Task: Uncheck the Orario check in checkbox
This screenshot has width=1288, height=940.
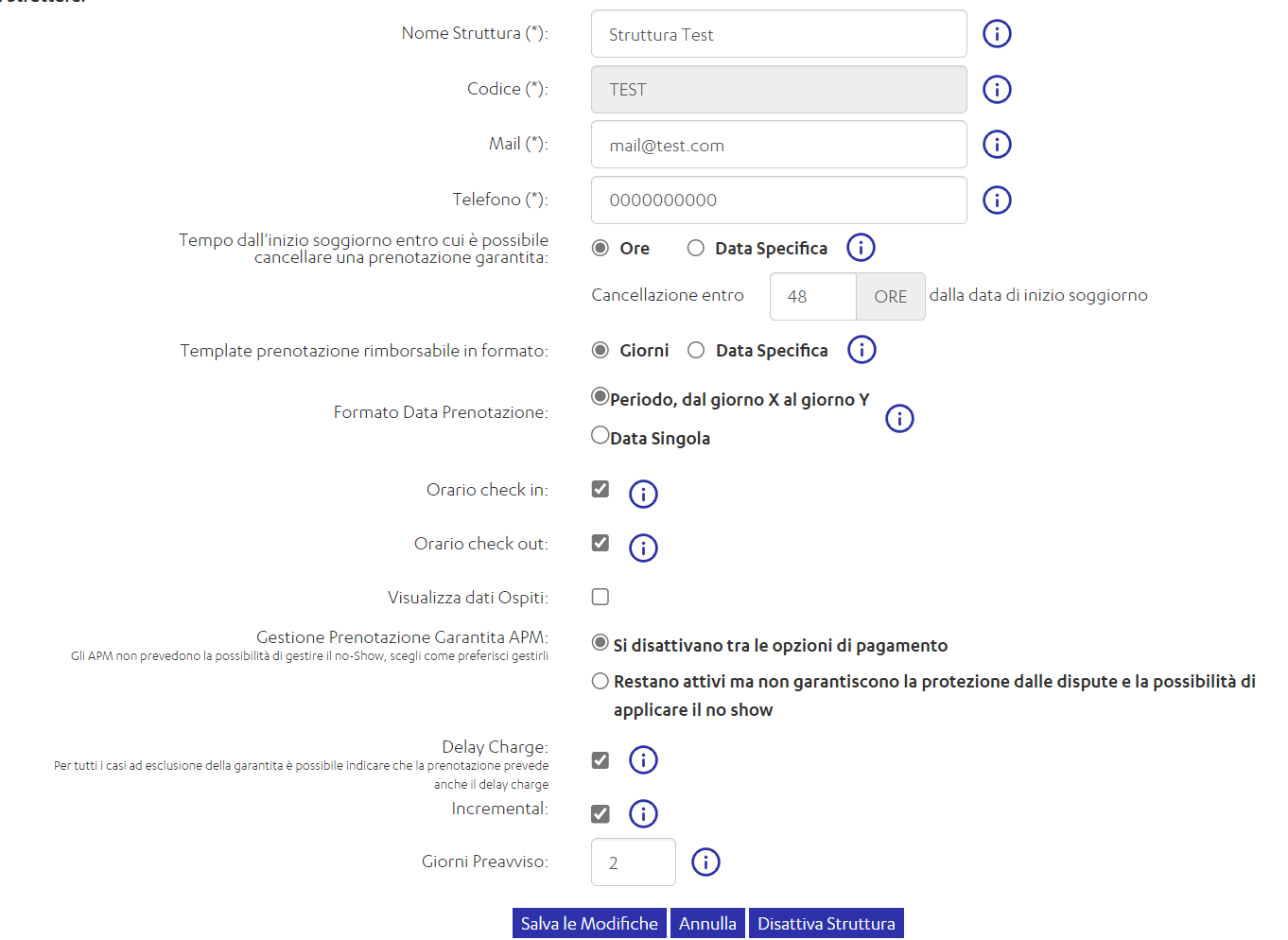Action: coord(600,489)
